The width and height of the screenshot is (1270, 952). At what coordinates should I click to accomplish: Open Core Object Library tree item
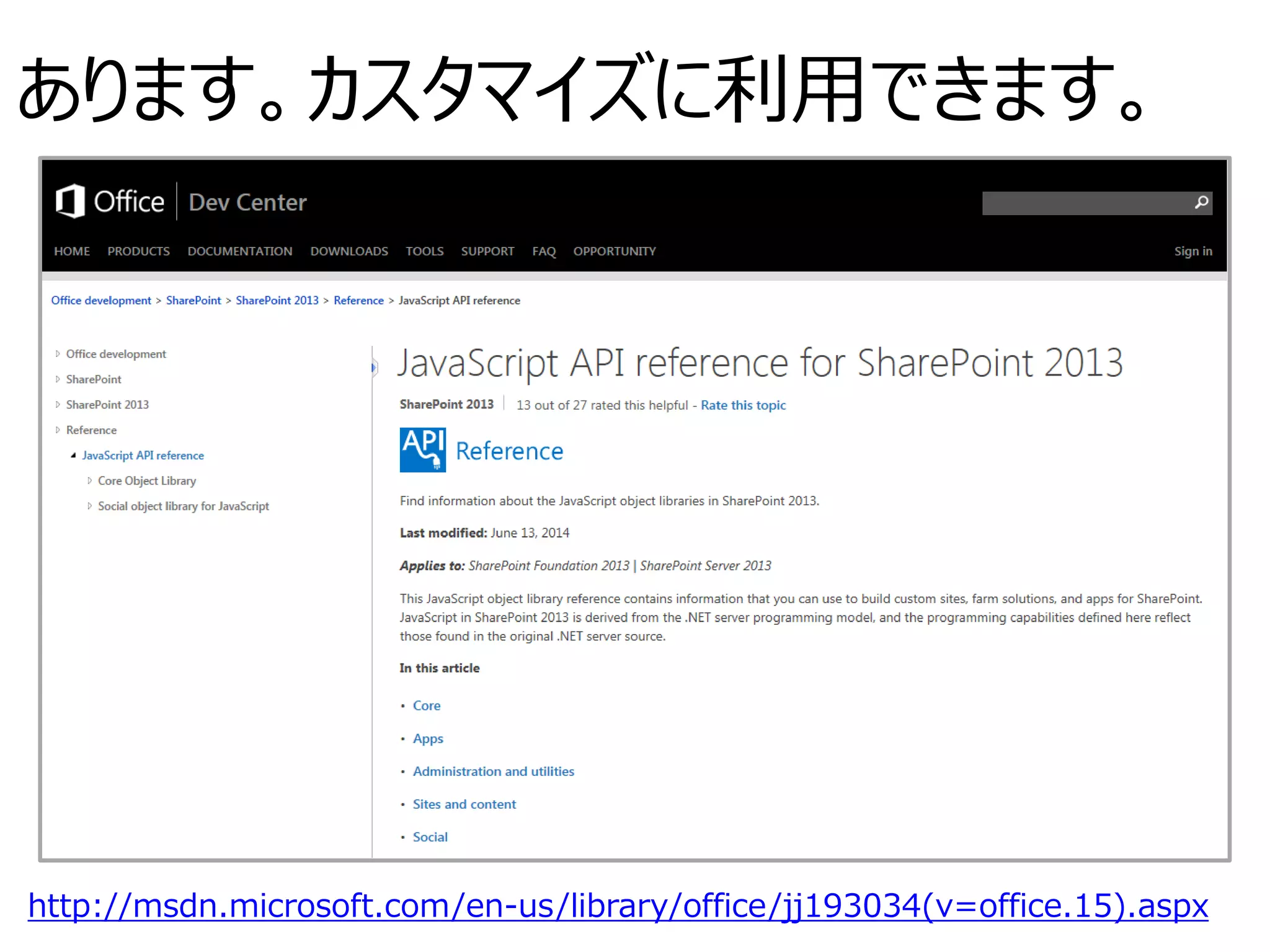click(147, 481)
